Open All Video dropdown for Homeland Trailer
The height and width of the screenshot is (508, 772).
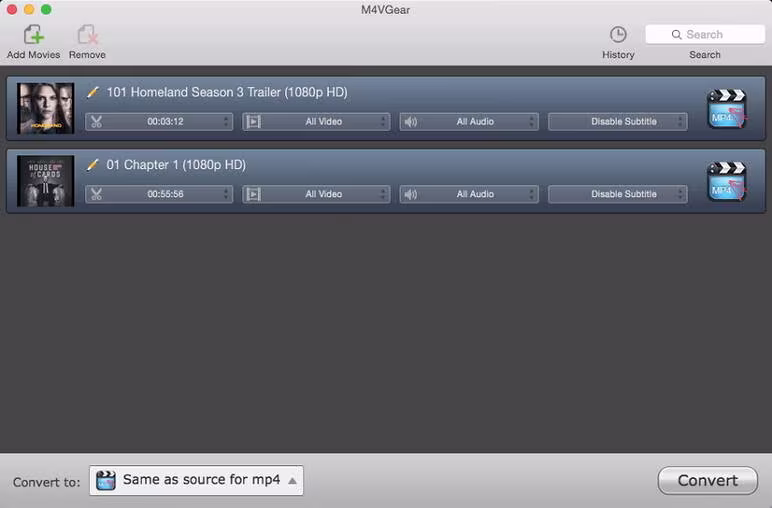(x=316, y=122)
